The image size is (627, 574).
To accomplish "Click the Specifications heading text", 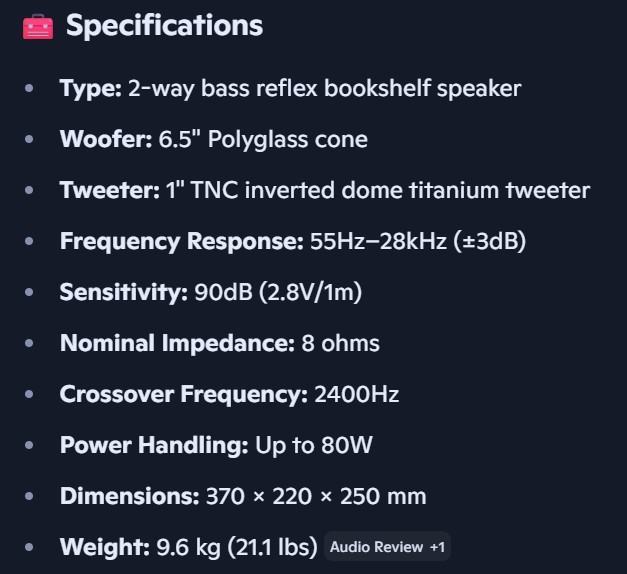I will tap(164, 26).
